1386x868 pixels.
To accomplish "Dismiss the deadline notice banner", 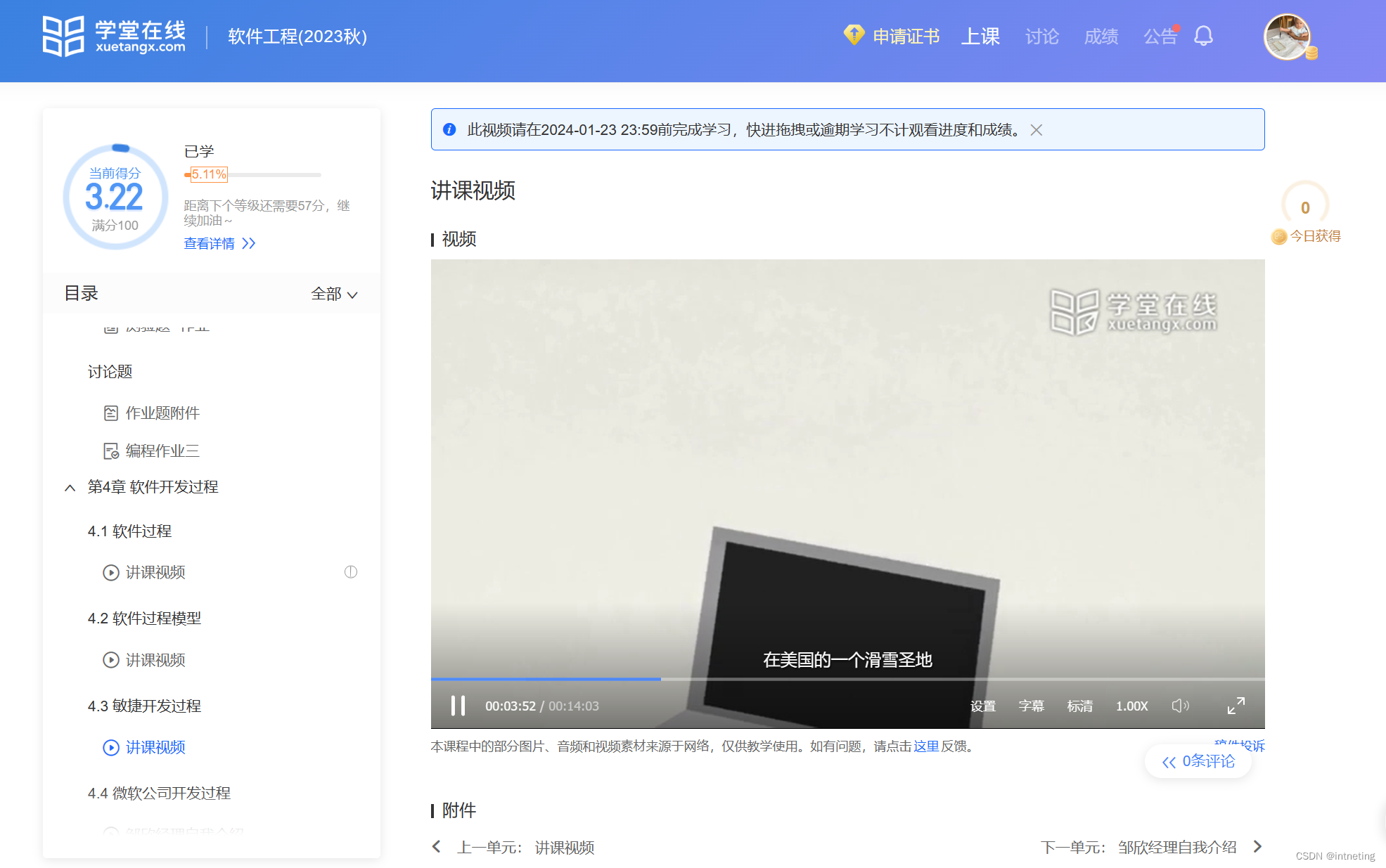I will point(1036,130).
